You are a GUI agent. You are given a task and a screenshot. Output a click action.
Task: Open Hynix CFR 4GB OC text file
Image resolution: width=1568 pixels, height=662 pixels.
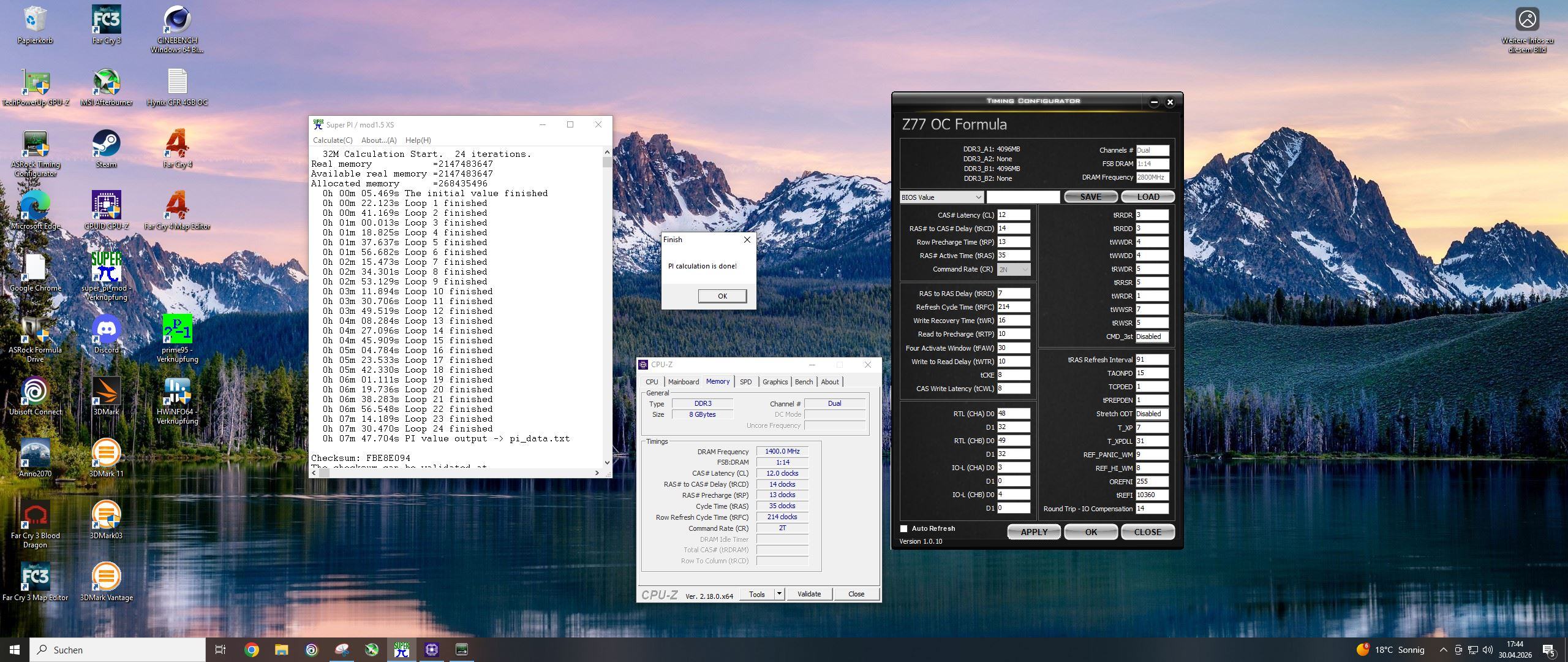[x=177, y=86]
